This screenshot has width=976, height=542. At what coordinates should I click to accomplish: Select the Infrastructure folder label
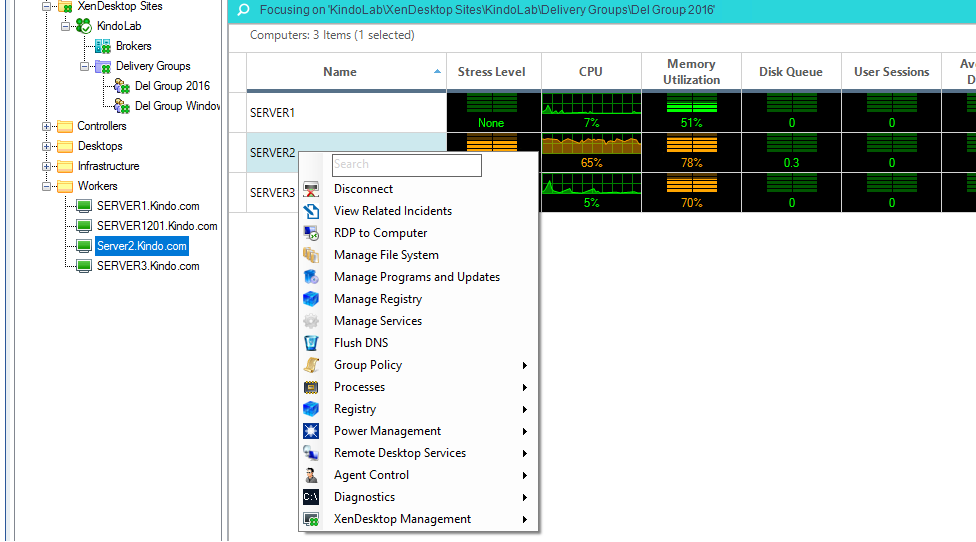click(x=108, y=166)
